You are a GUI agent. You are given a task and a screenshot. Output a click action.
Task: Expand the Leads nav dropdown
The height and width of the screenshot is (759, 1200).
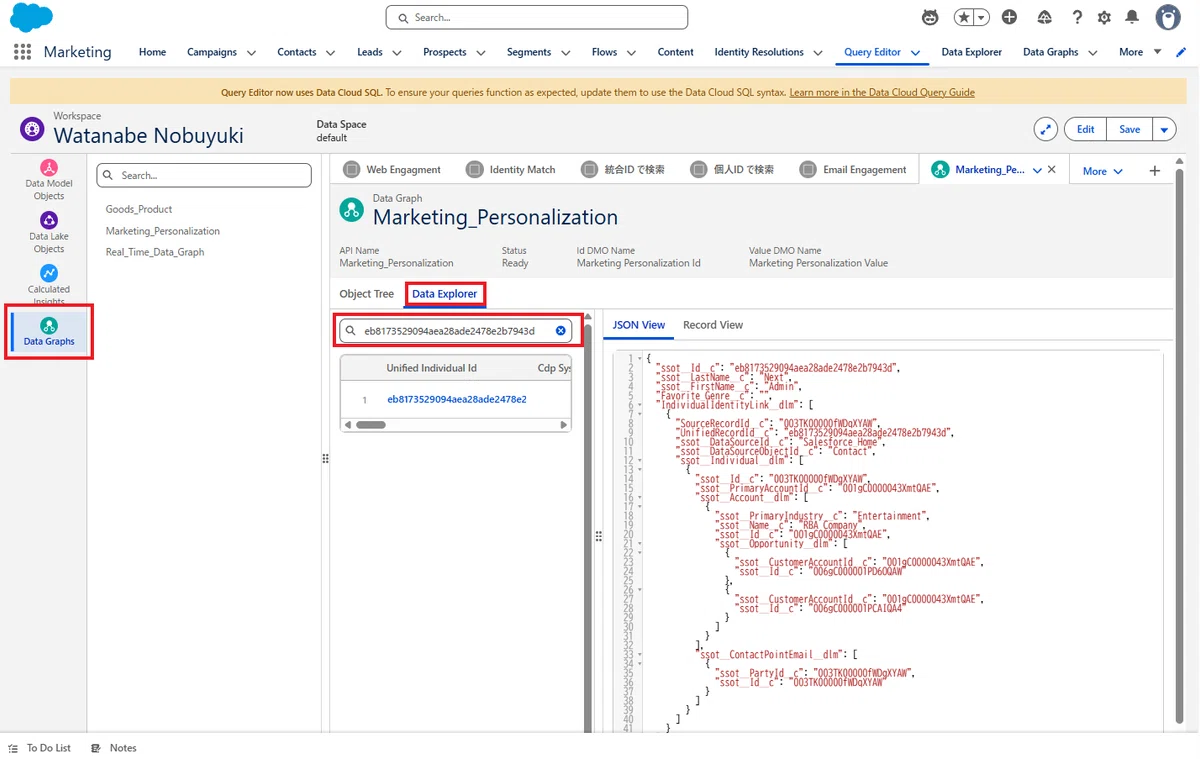tap(396, 53)
